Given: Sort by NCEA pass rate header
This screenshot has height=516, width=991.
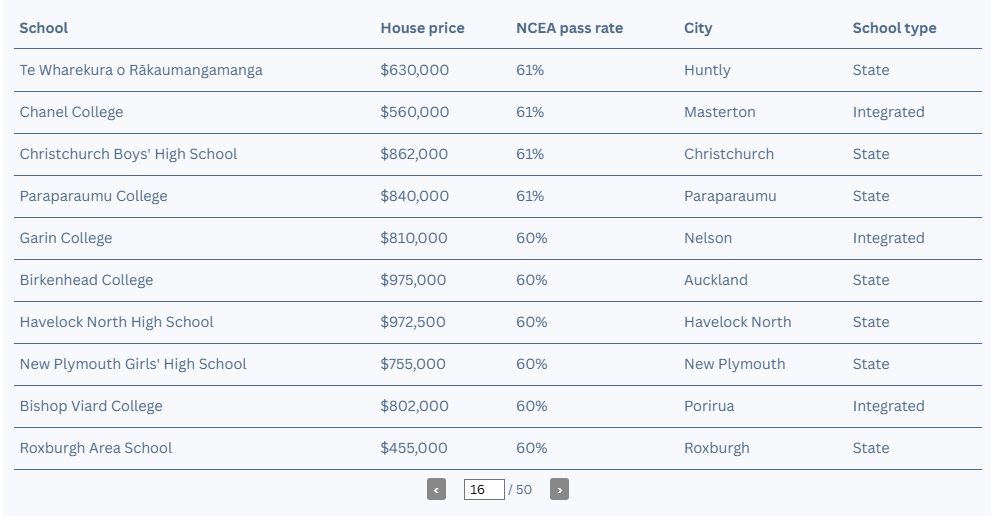Looking at the screenshot, I should click(569, 28).
